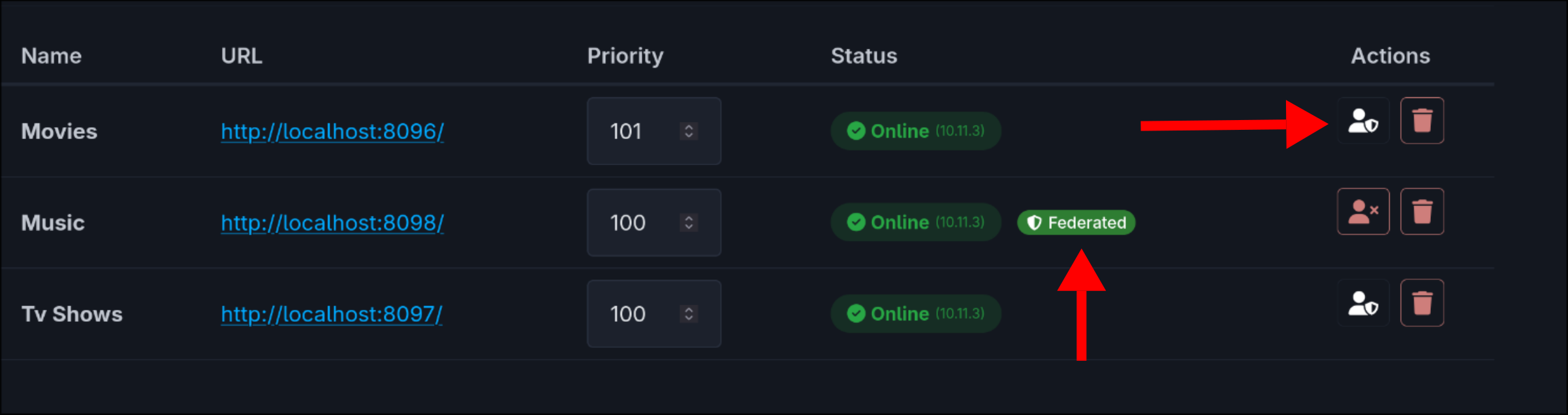1568x415 pixels.
Task: Click the user shield icon for Tv Shows
Action: (1363, 303)
